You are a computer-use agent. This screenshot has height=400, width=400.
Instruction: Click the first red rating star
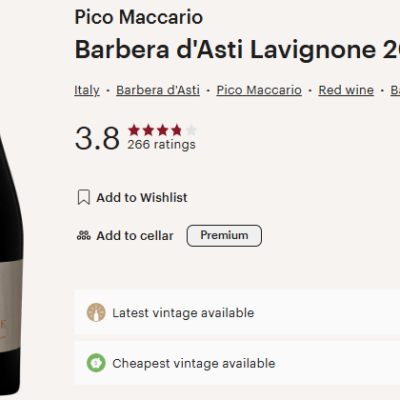(x=134, y=130)
